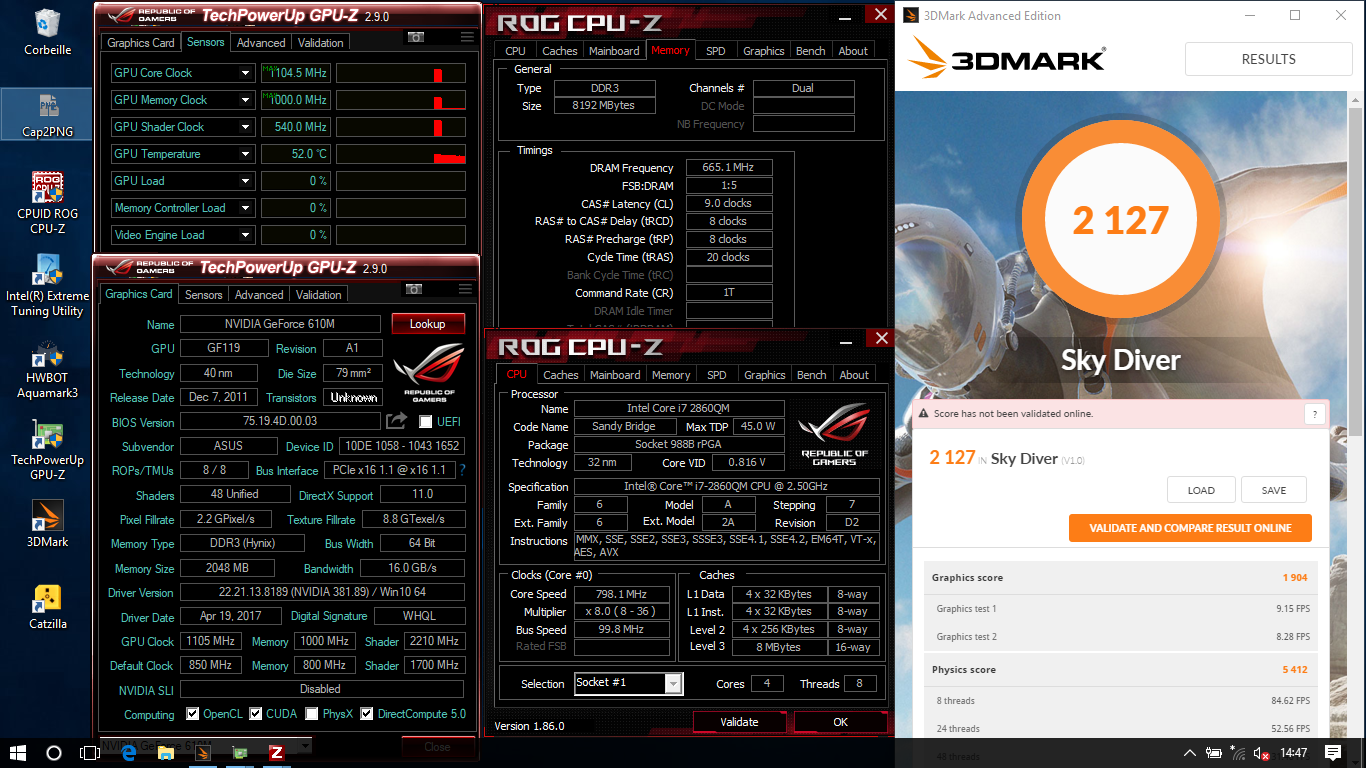Image resolution: width=1366 pixels, height=768 pixels.
Task: Open the Action Center notification icon
Action: pyautogui.click(x=1333, y=752)
